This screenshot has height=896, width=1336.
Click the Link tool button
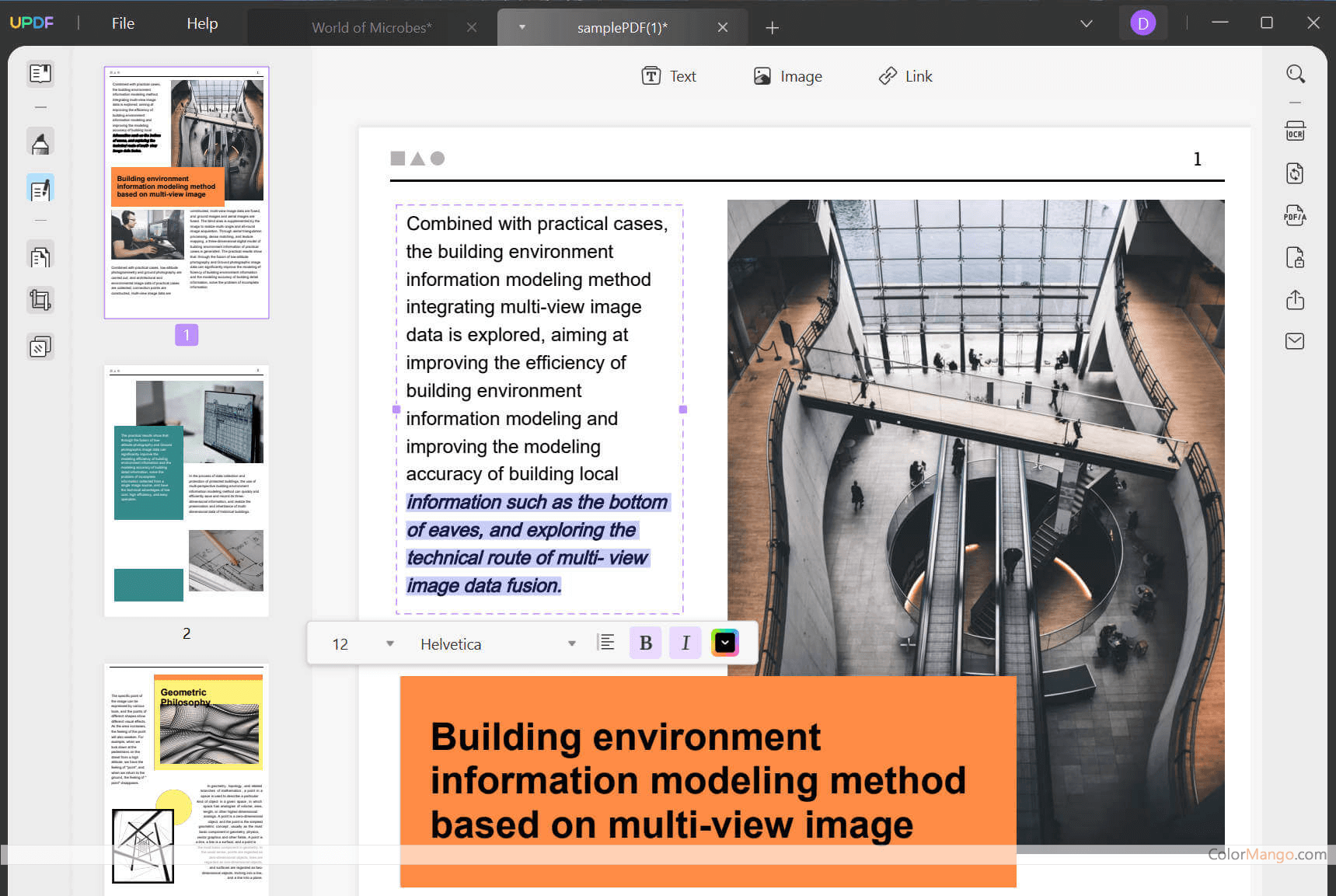(905, 76)
